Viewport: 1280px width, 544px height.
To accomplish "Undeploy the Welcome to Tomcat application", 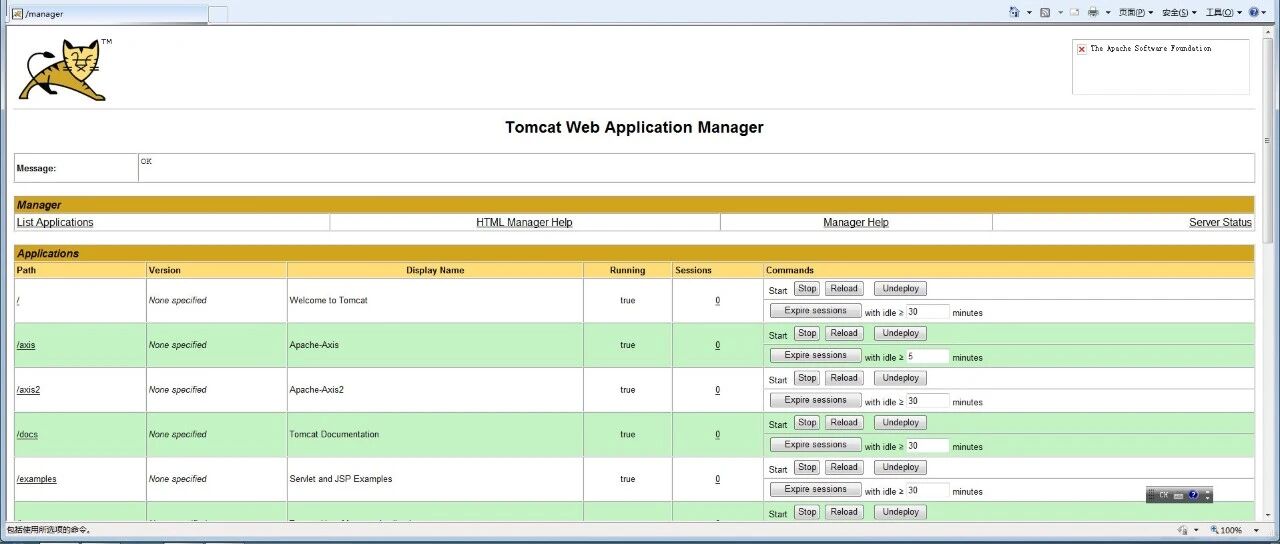I will [x=900, y=289].
